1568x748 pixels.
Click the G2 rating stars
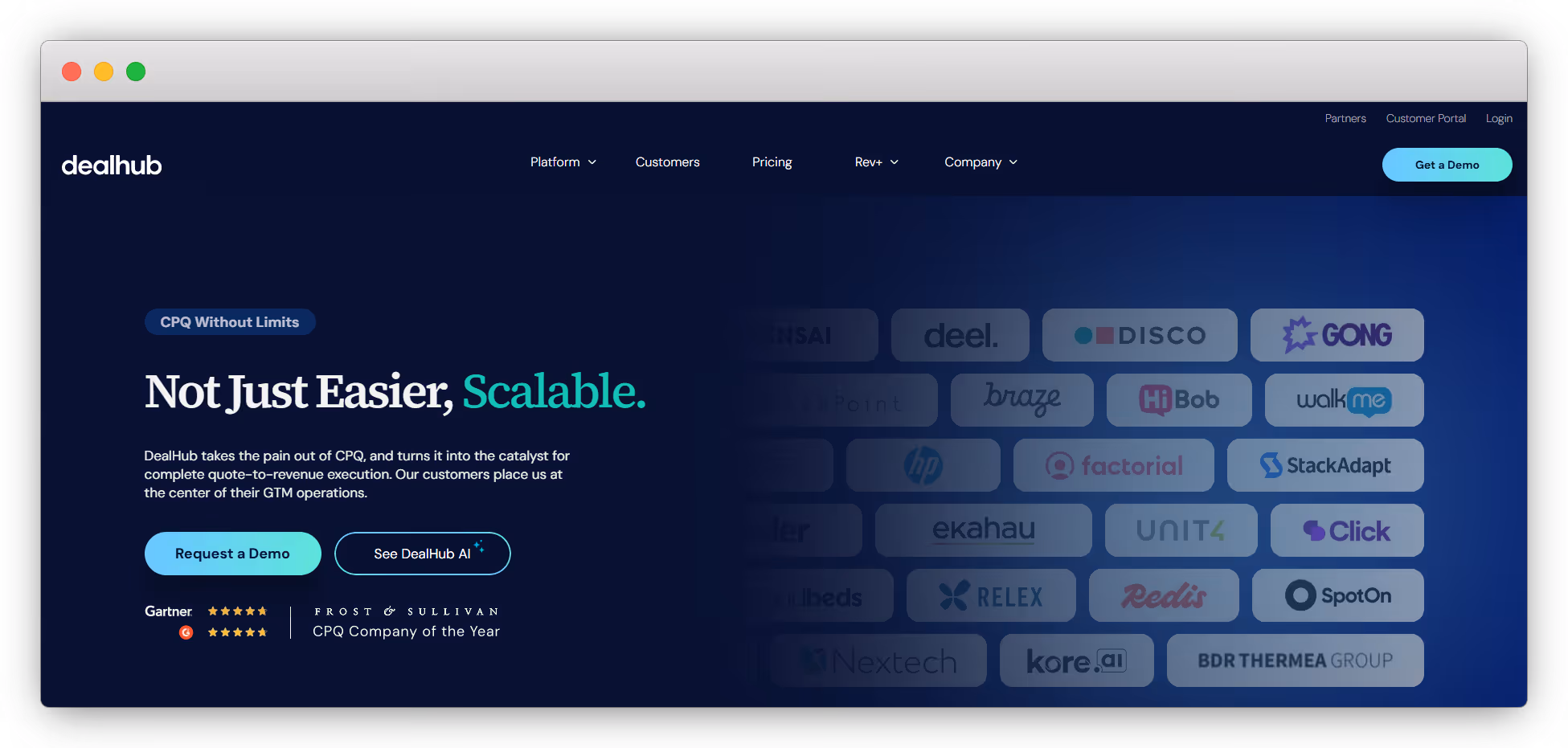237,632
